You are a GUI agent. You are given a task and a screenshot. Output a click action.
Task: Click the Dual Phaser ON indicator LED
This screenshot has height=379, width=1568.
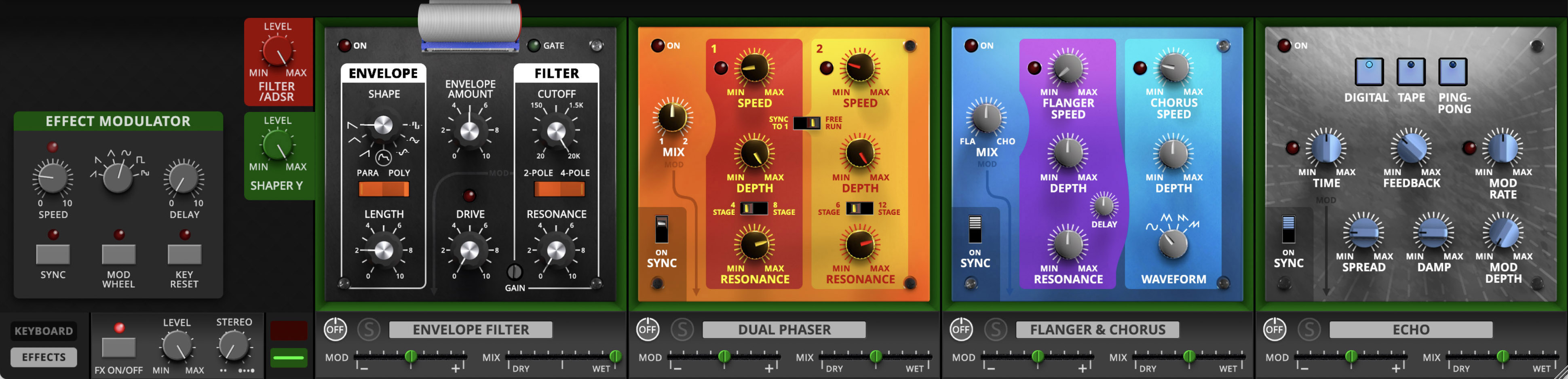(658, 45)
